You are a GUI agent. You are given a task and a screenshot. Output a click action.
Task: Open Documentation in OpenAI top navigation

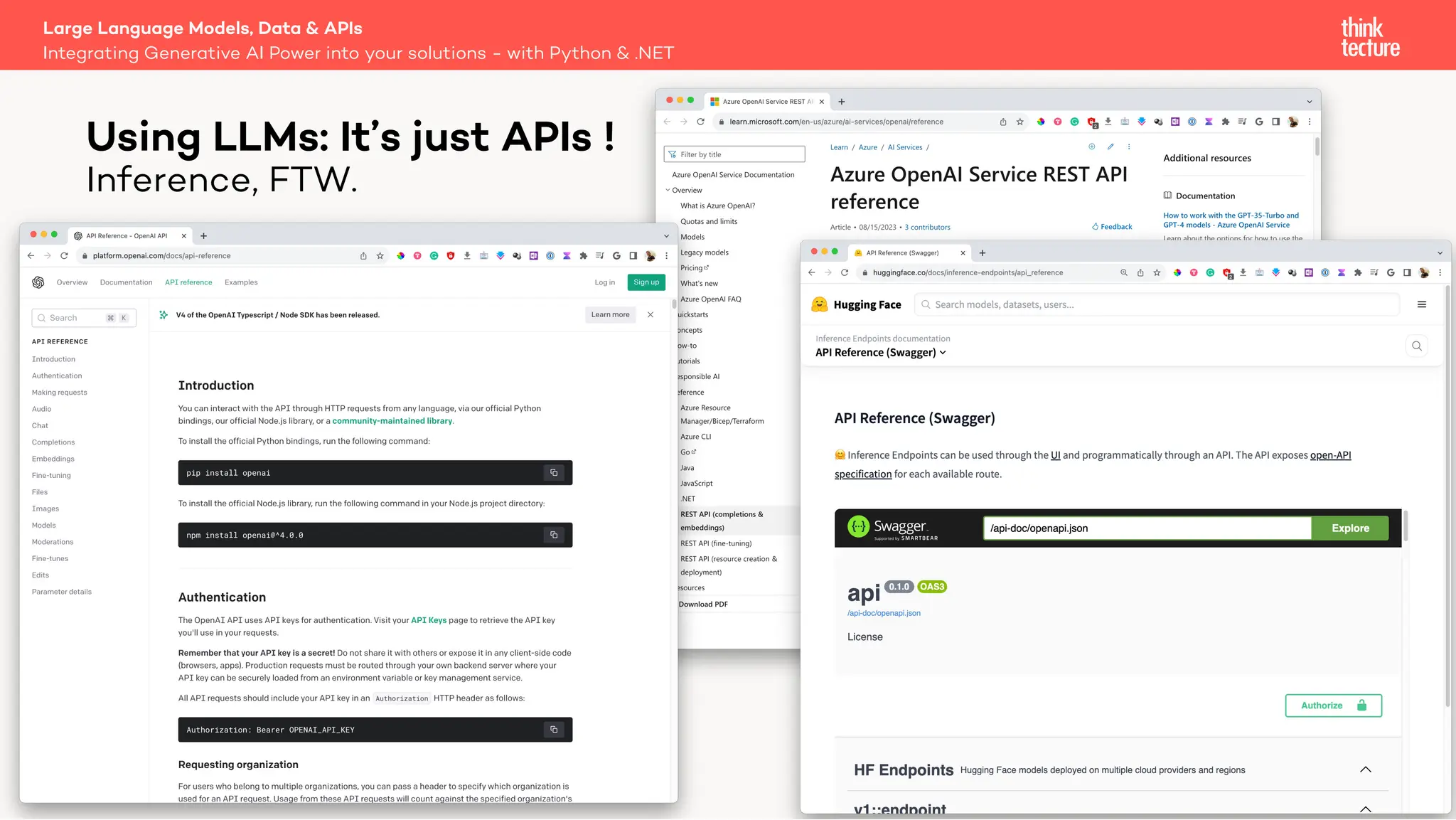(127, 282)
